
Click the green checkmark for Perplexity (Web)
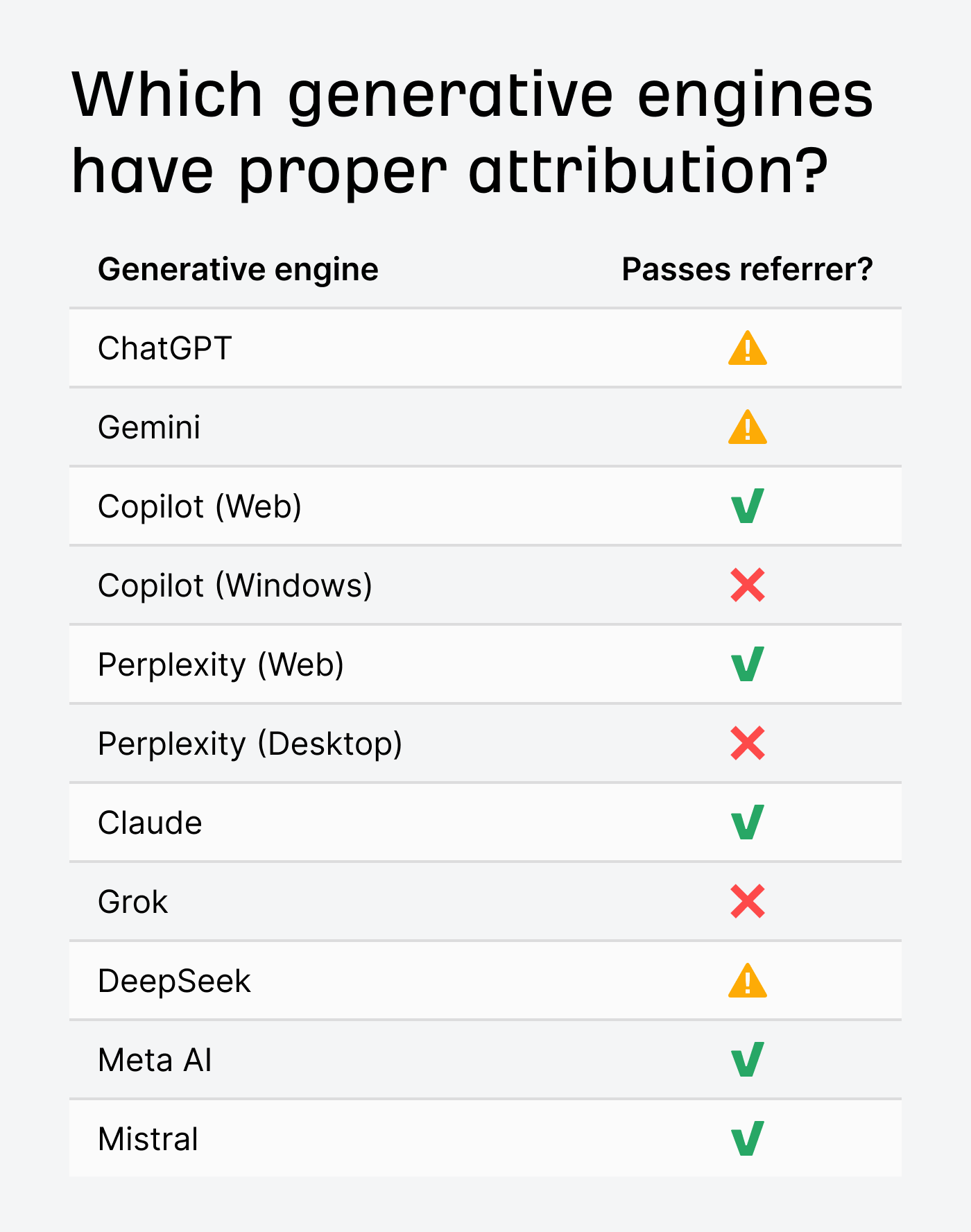click(747, 665)
